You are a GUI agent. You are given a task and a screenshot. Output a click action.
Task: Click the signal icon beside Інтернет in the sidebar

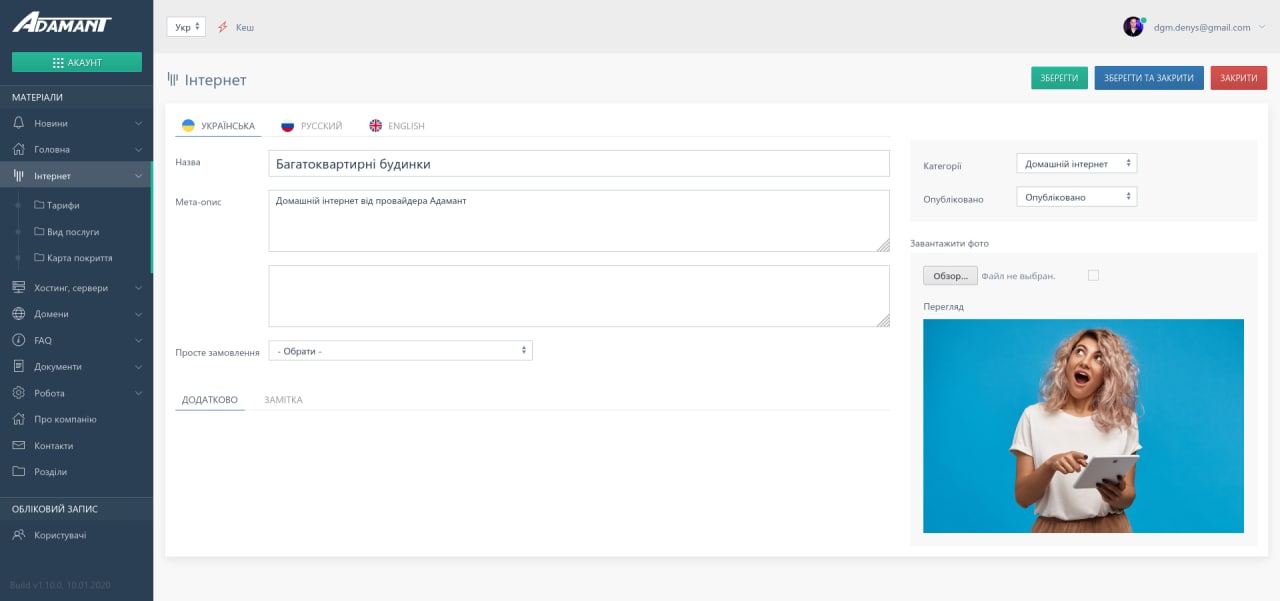pyautogui.click(x=18, y=175)
